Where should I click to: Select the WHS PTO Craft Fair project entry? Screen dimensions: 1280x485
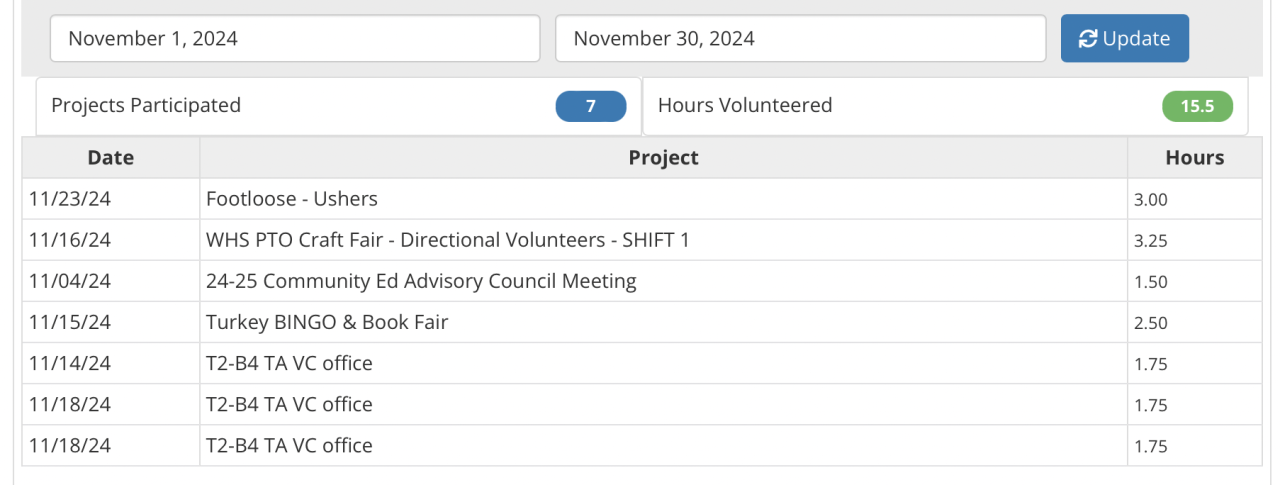pos(447,240)
